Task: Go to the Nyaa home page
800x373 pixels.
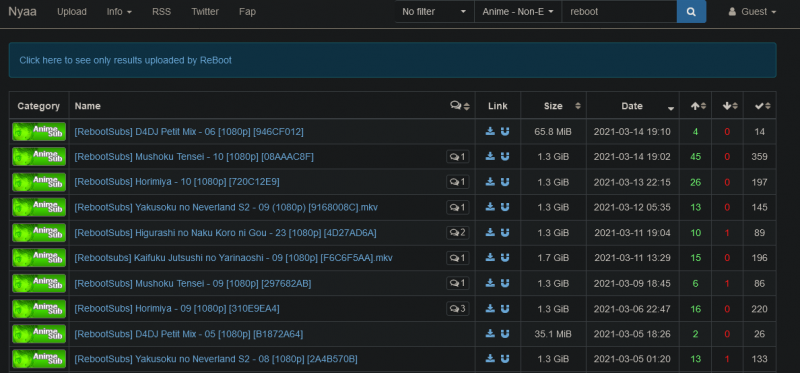Action: pyautogui.click(x=22, y=12)
